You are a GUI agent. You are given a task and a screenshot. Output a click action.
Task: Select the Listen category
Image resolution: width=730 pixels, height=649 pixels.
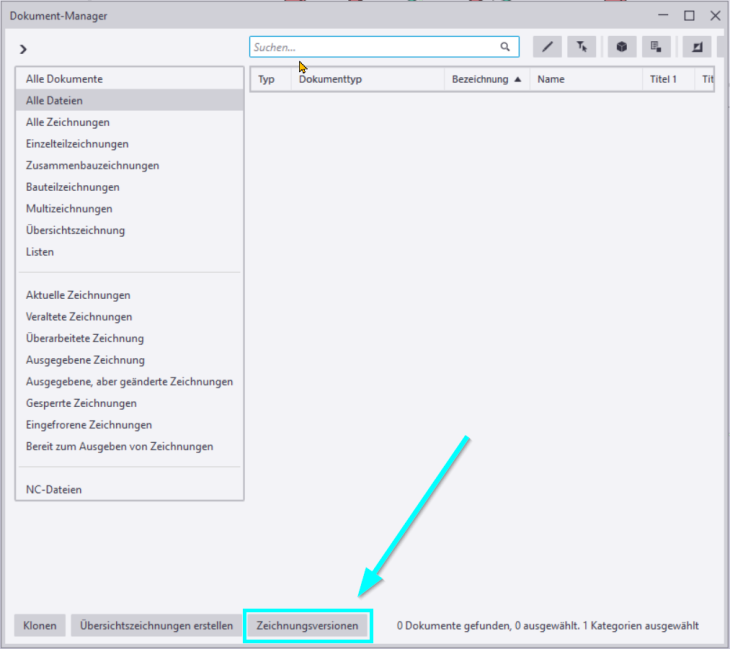click(129, 251)
